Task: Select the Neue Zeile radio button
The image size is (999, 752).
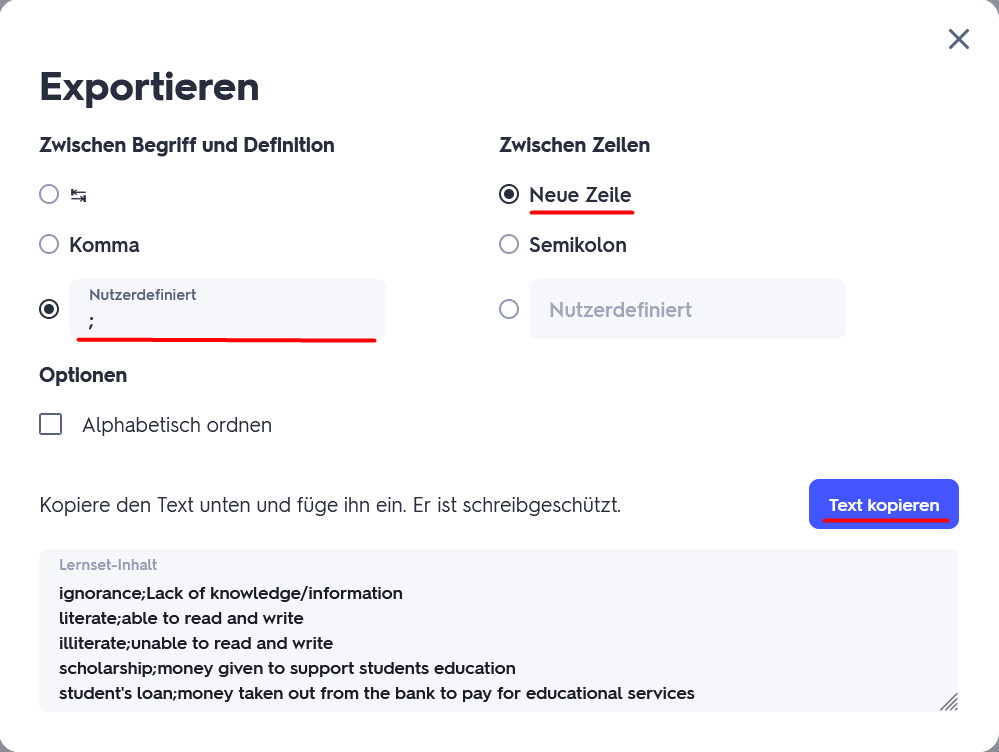Action: [509, 194]
